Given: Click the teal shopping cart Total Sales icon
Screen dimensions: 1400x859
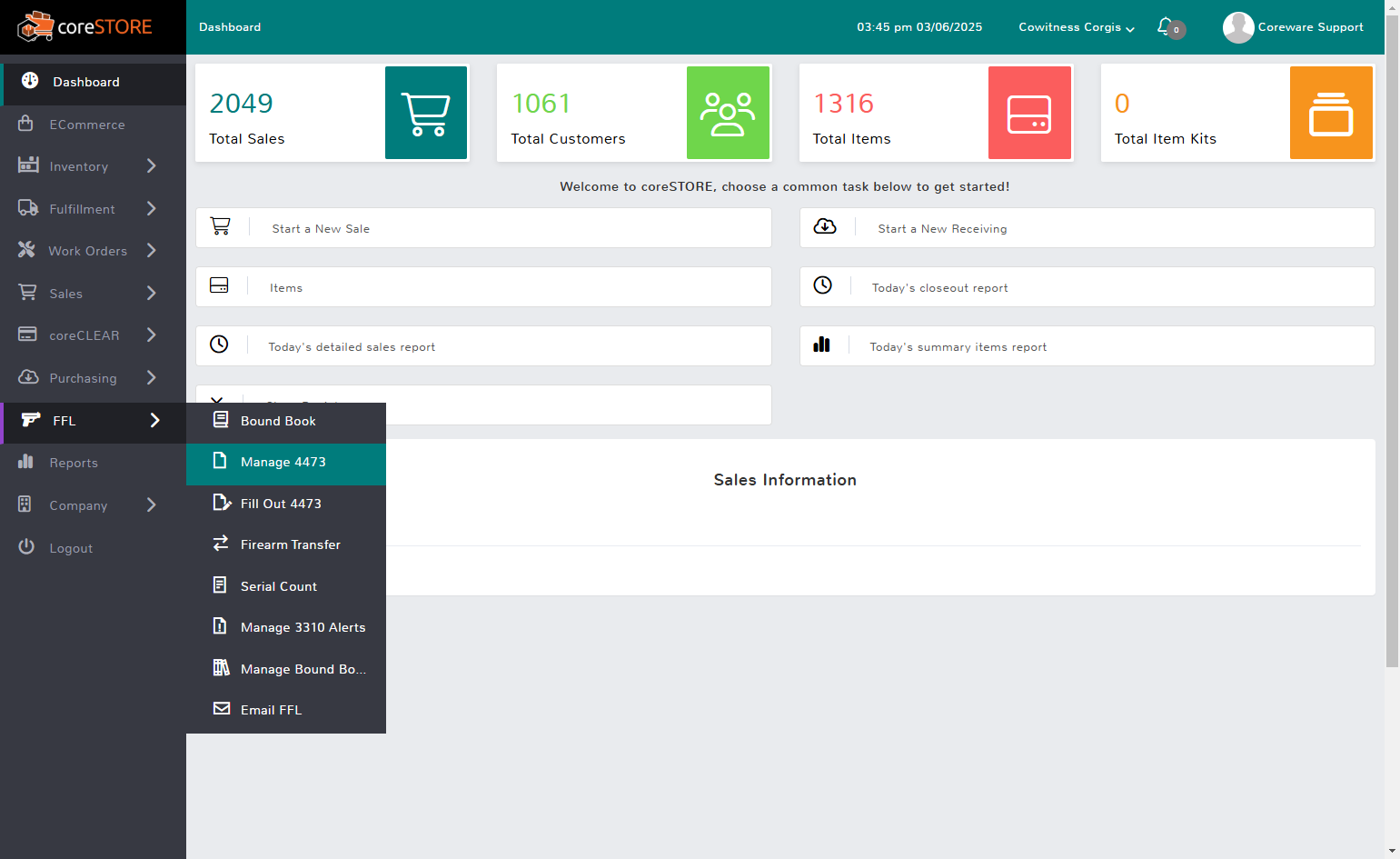Looking at the screenshot, I should click(x=426, y=113).
